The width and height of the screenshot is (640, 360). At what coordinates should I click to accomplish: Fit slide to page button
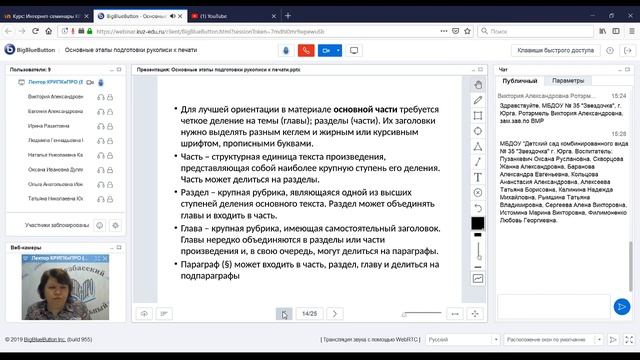[475, 313]
